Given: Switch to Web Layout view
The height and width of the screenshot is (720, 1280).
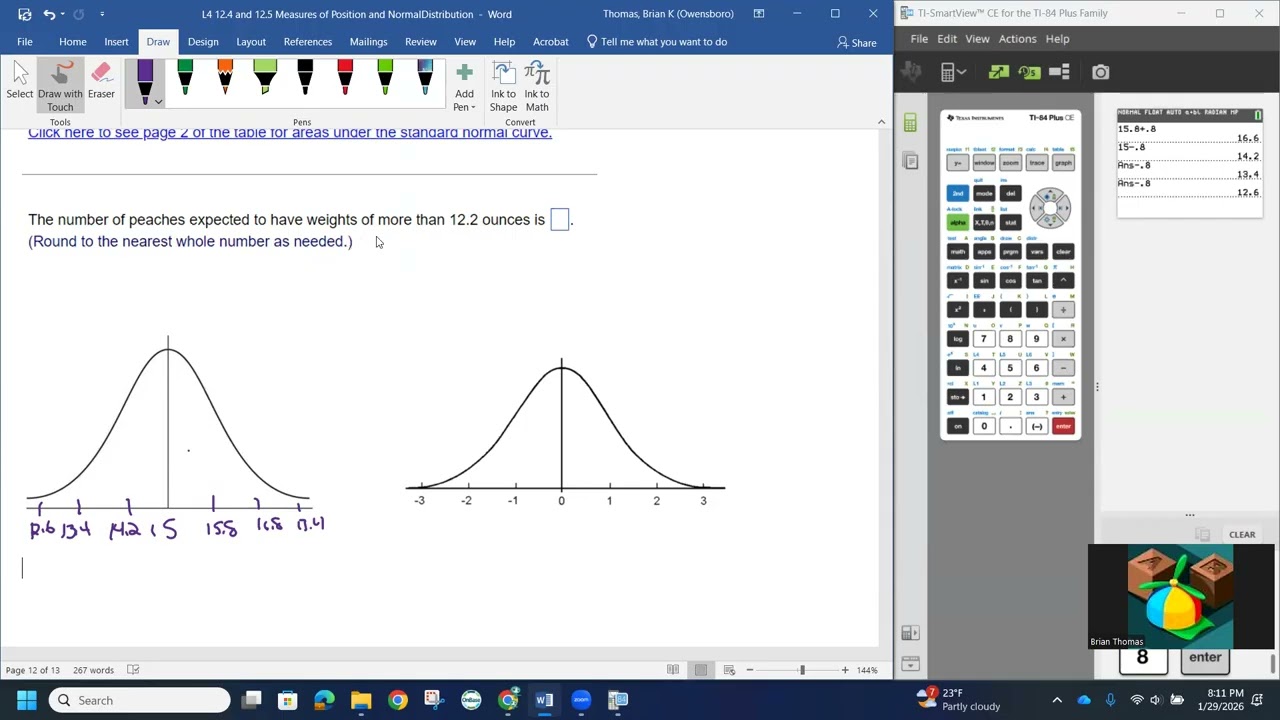Looking at the screenshot, I should [x=729, y=670].
